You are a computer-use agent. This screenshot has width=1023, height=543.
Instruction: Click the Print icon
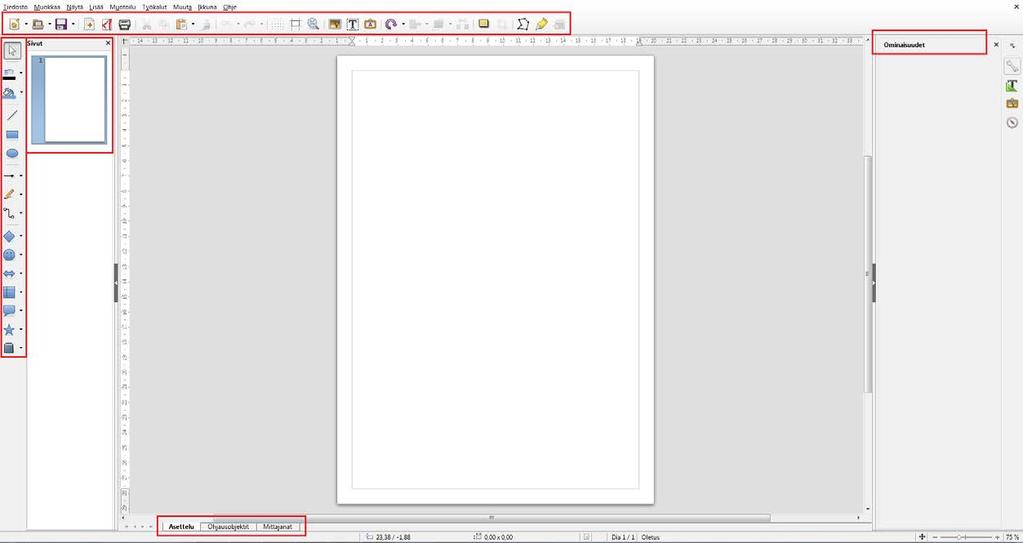(x=125, y=24)
